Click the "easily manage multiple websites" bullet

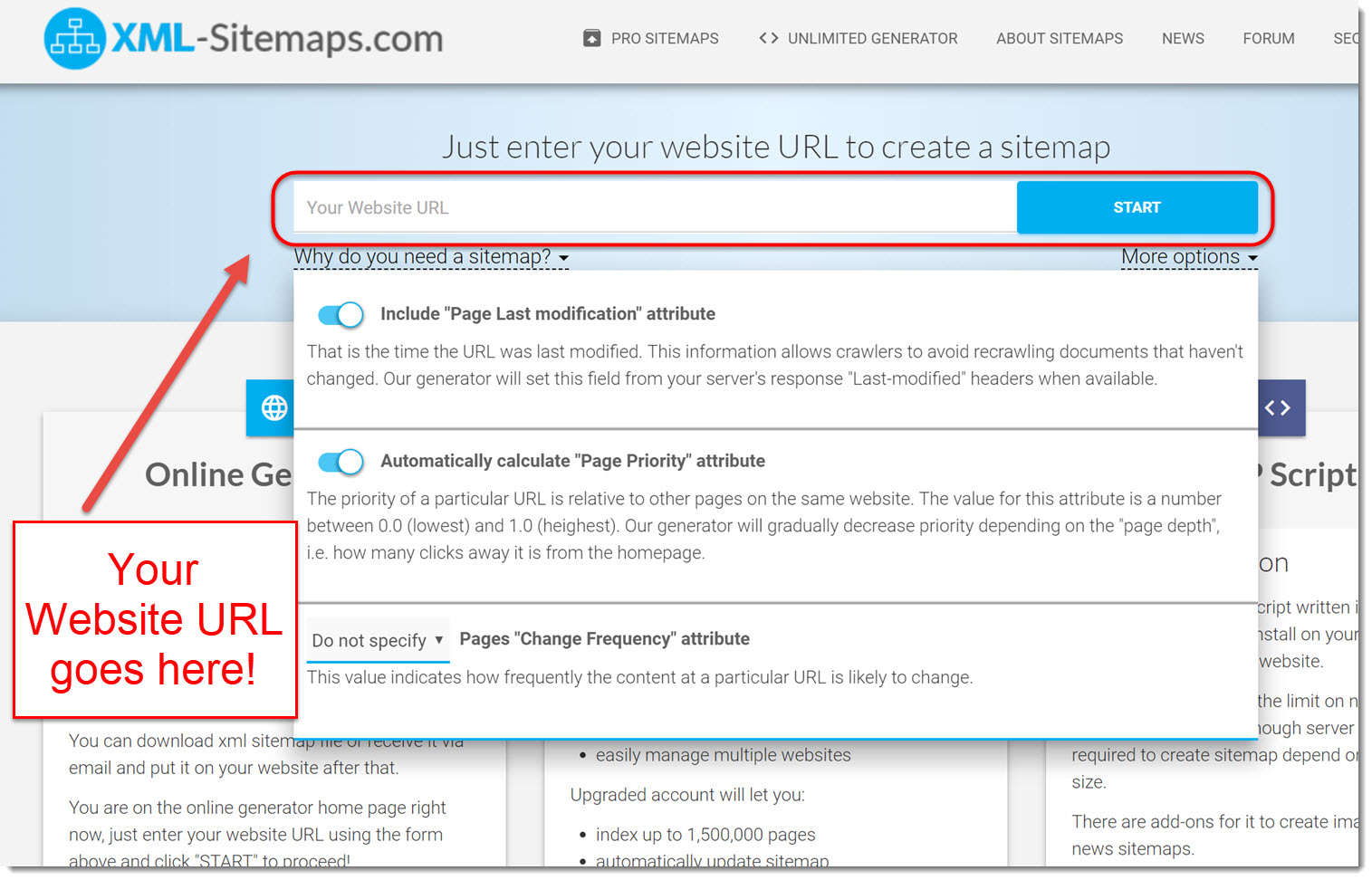pyautogui.click(x=723, y=755)
